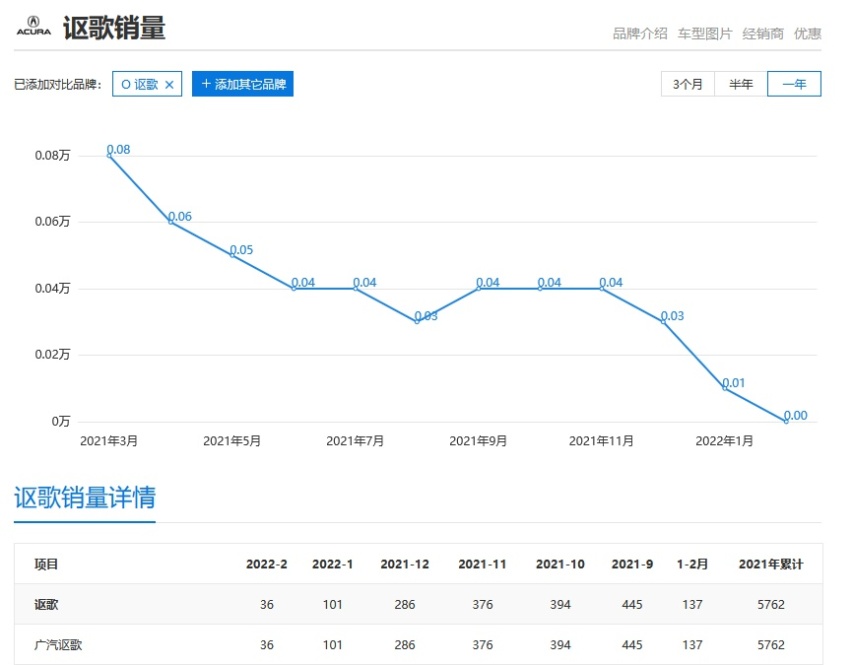The height and width of the screenshot is (665, 852).
Task: Remove 讴歌 brand via X icon
Action: tap(169, 85)
